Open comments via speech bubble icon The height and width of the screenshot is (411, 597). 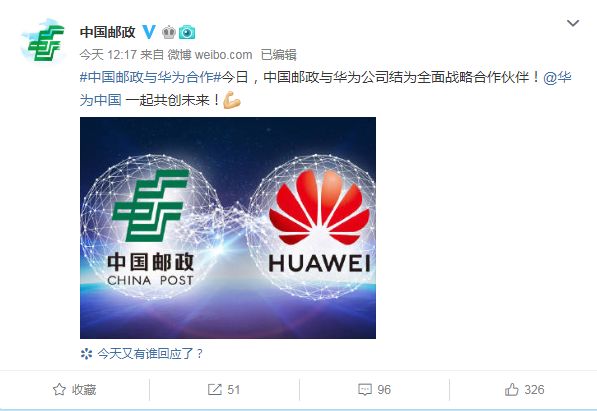365,389
